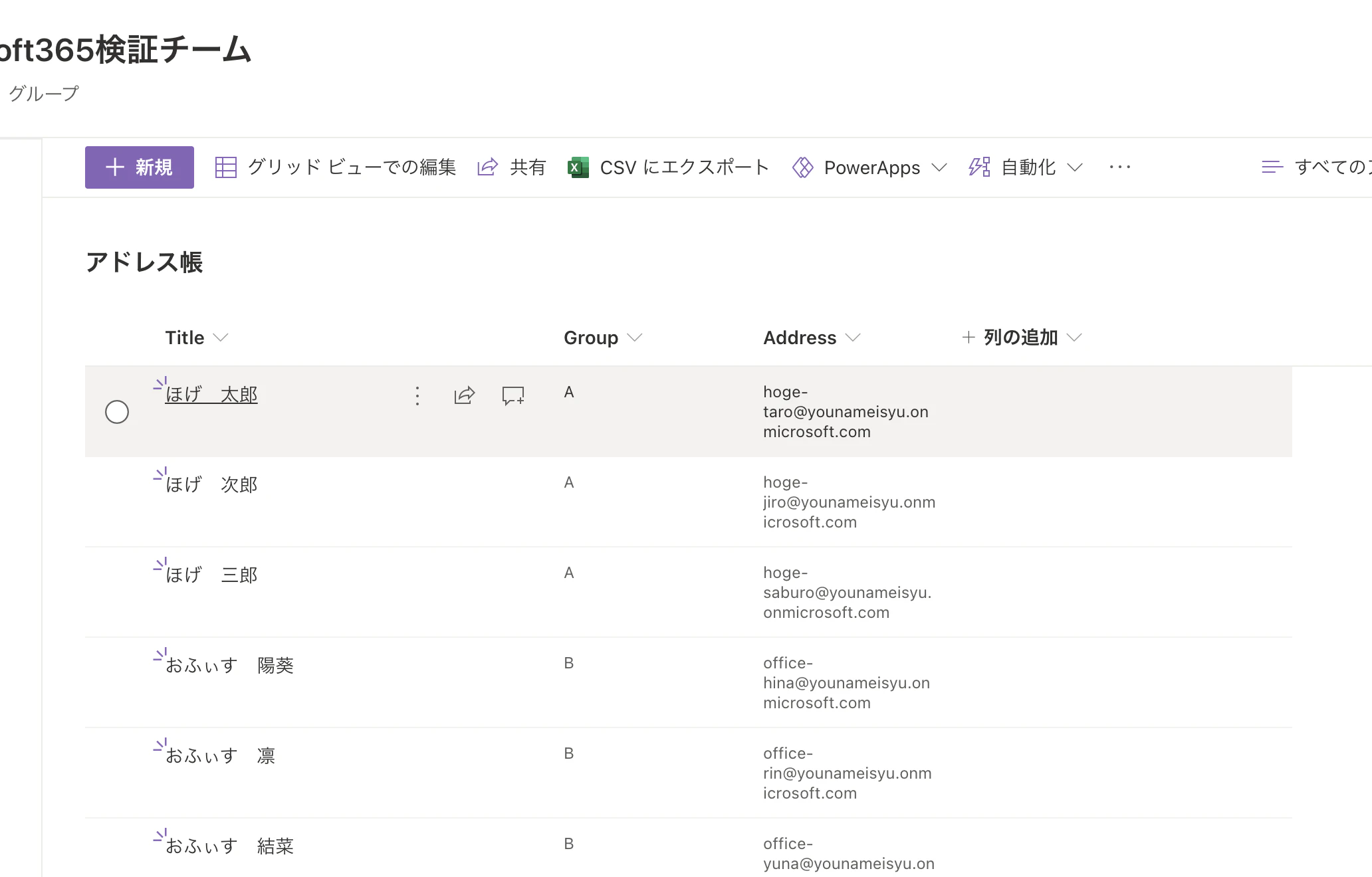Click the Group column header

pos(591,338)
